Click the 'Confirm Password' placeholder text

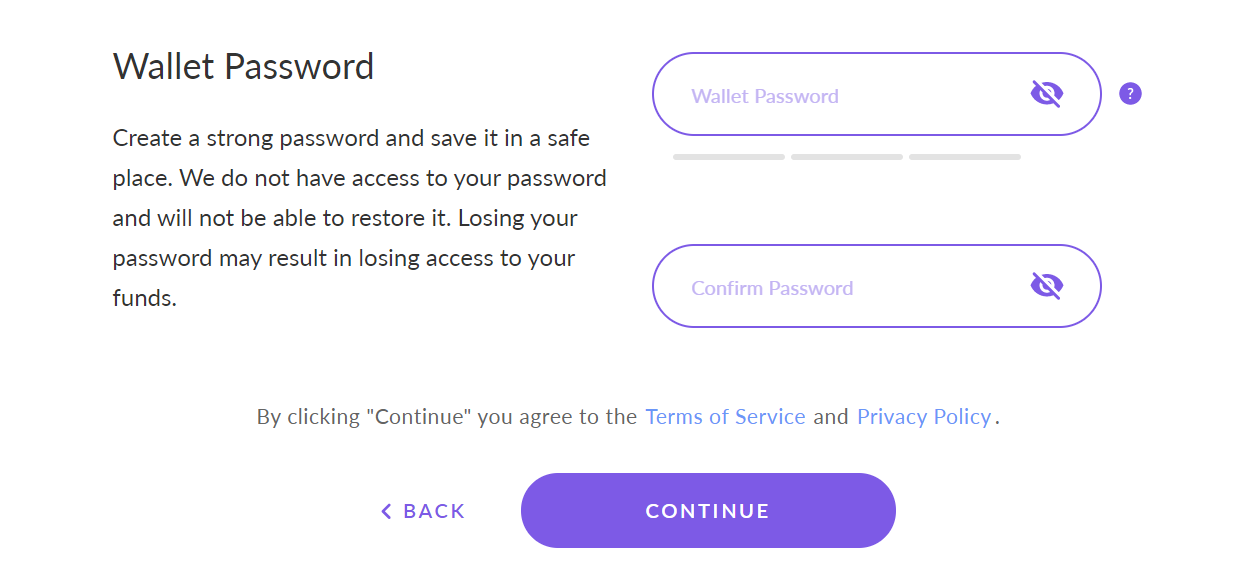[x=772, y=289]
